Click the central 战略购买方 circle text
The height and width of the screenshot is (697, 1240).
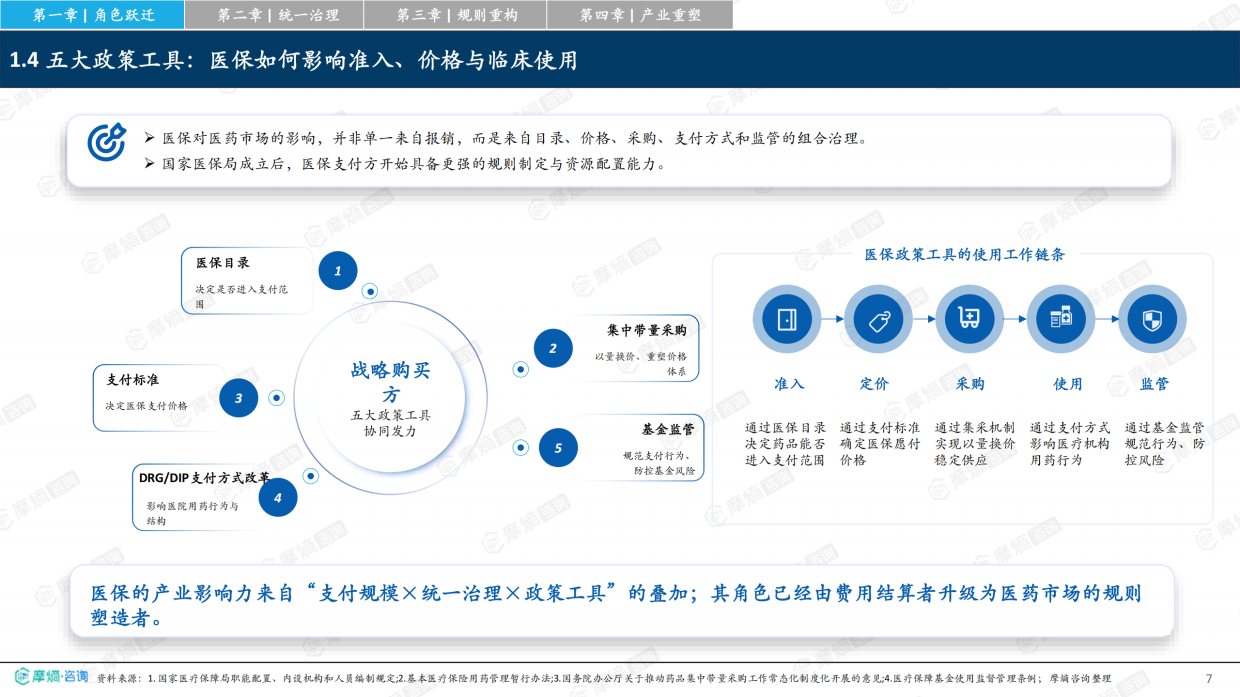[x=391, y=382]
